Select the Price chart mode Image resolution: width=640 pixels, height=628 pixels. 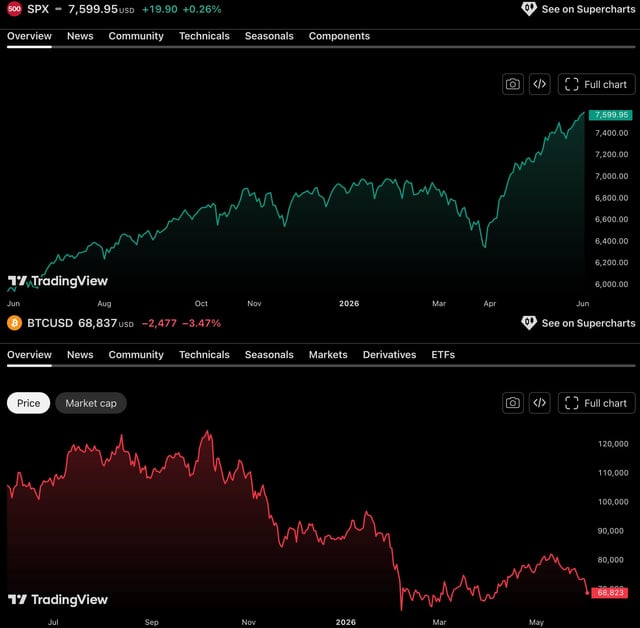pos(29,403)
